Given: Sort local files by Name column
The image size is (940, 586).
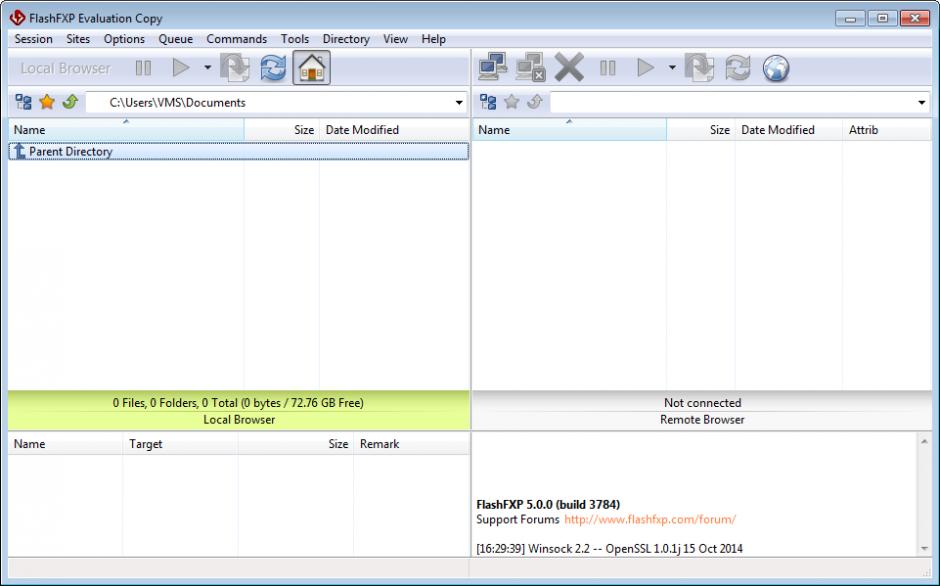Looking at the screenshot, I should tap(126, 130).
